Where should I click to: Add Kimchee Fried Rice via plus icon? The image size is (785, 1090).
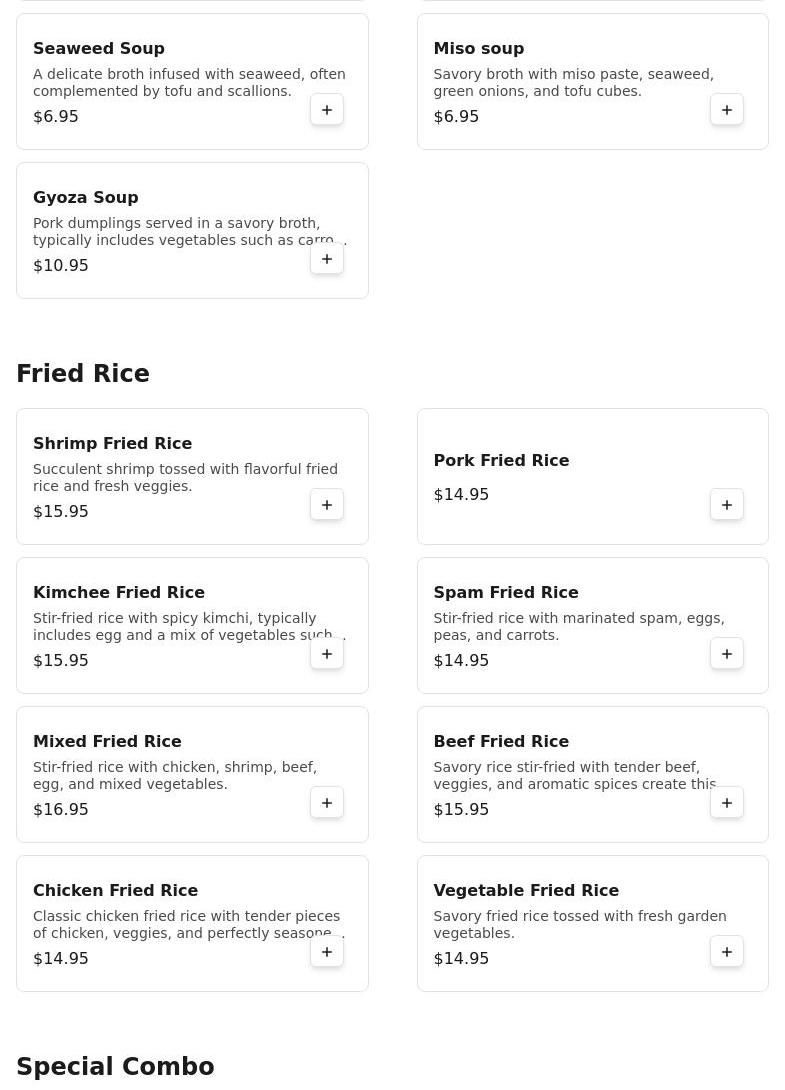(327, 654)
